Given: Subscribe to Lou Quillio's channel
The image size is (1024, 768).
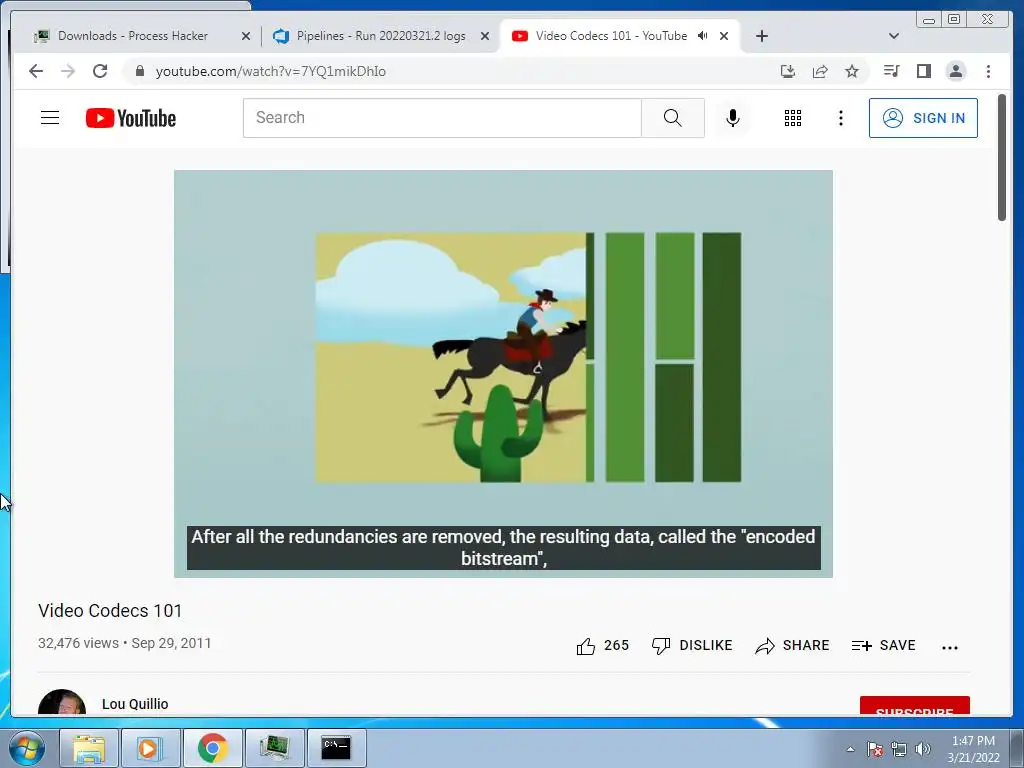Looking at the screenshot, I should pos(914,706).
